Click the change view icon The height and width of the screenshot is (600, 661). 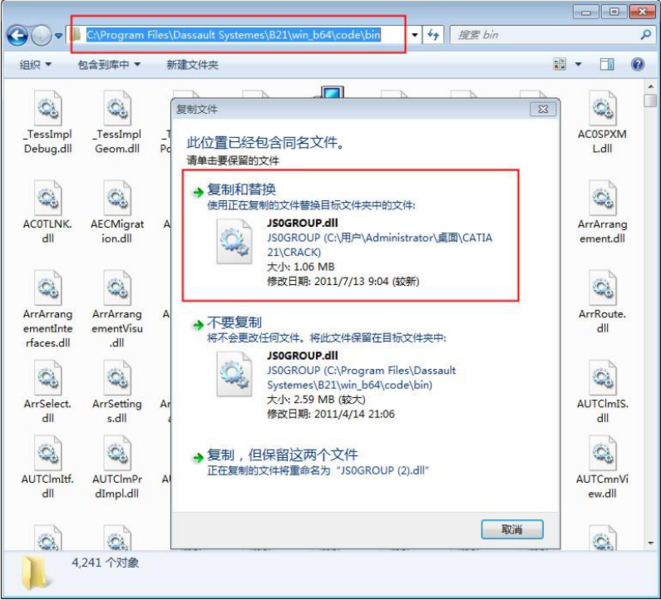[x=560, y=64]
